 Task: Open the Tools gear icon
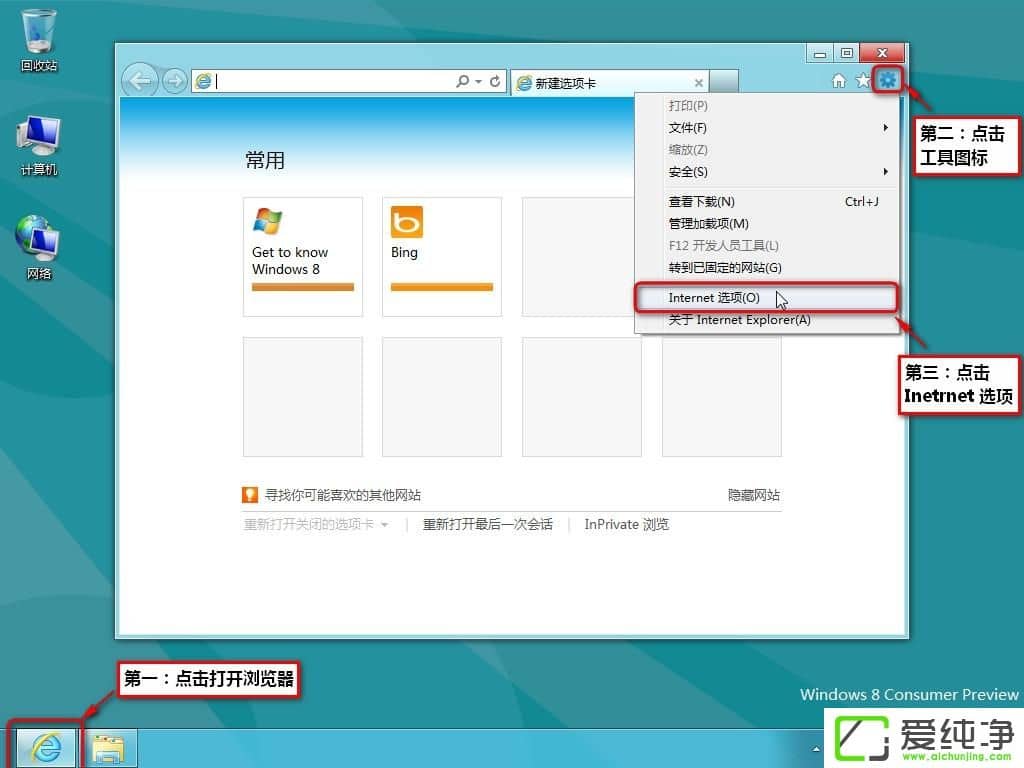pyautogui.click(x=888, y=80)
